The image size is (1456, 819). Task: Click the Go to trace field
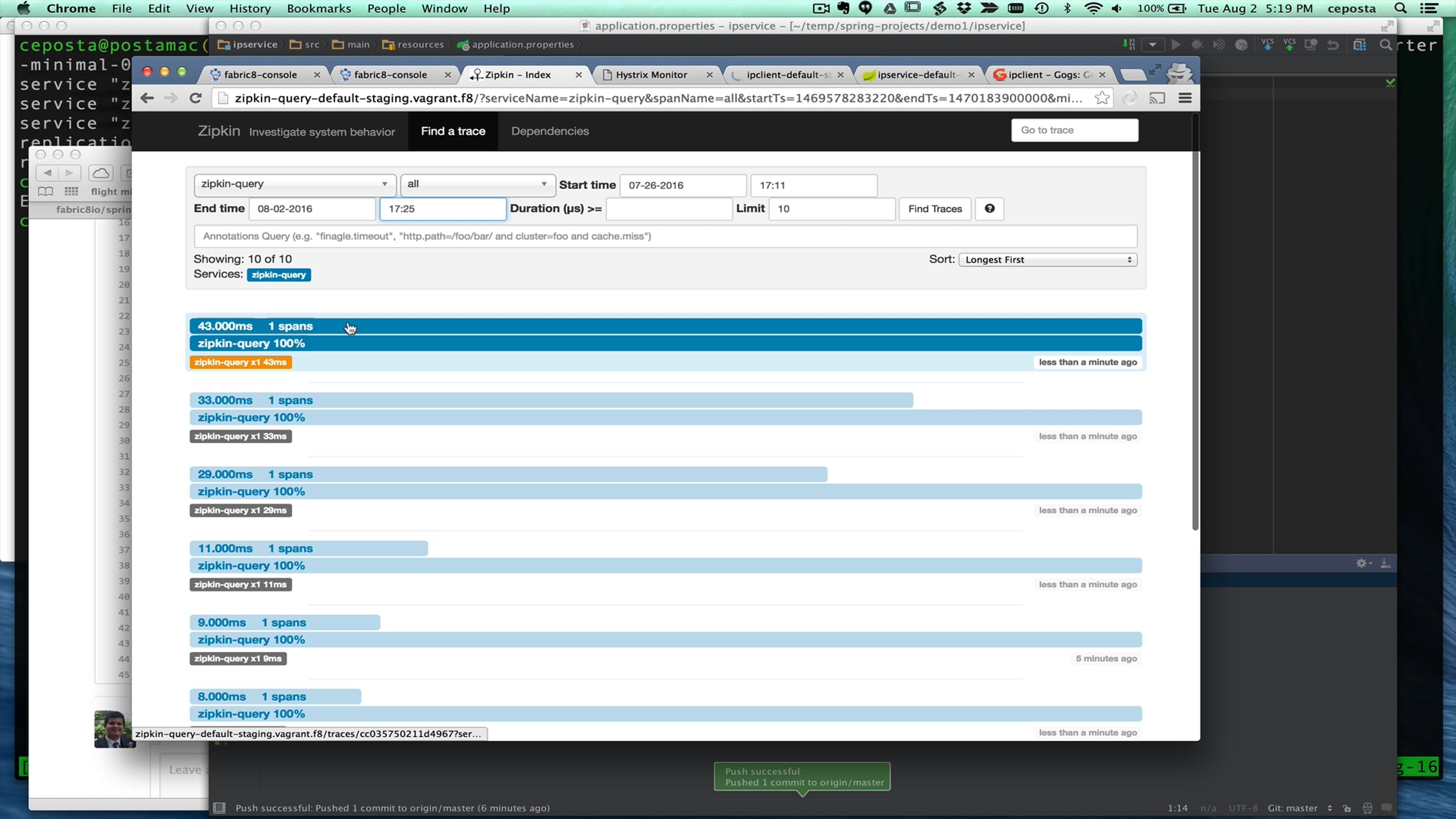[1074, 130]
